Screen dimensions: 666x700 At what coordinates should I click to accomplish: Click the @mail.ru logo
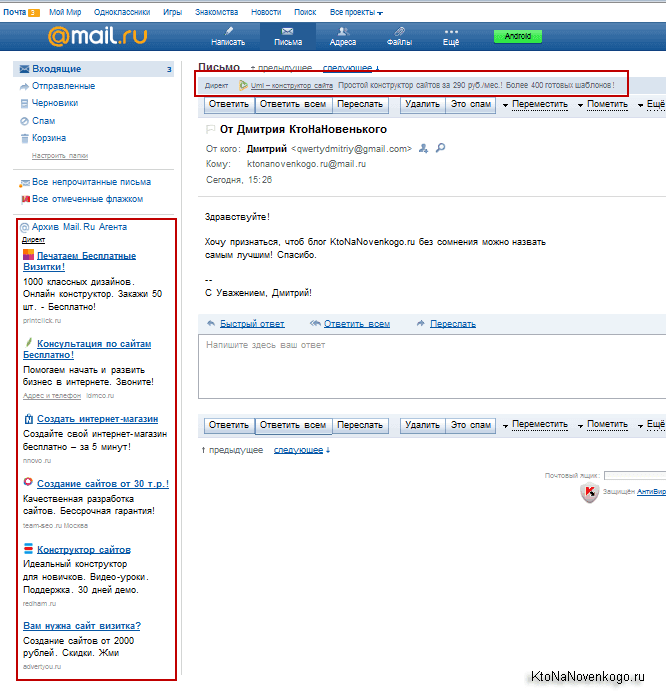click(x=97, y=36)
